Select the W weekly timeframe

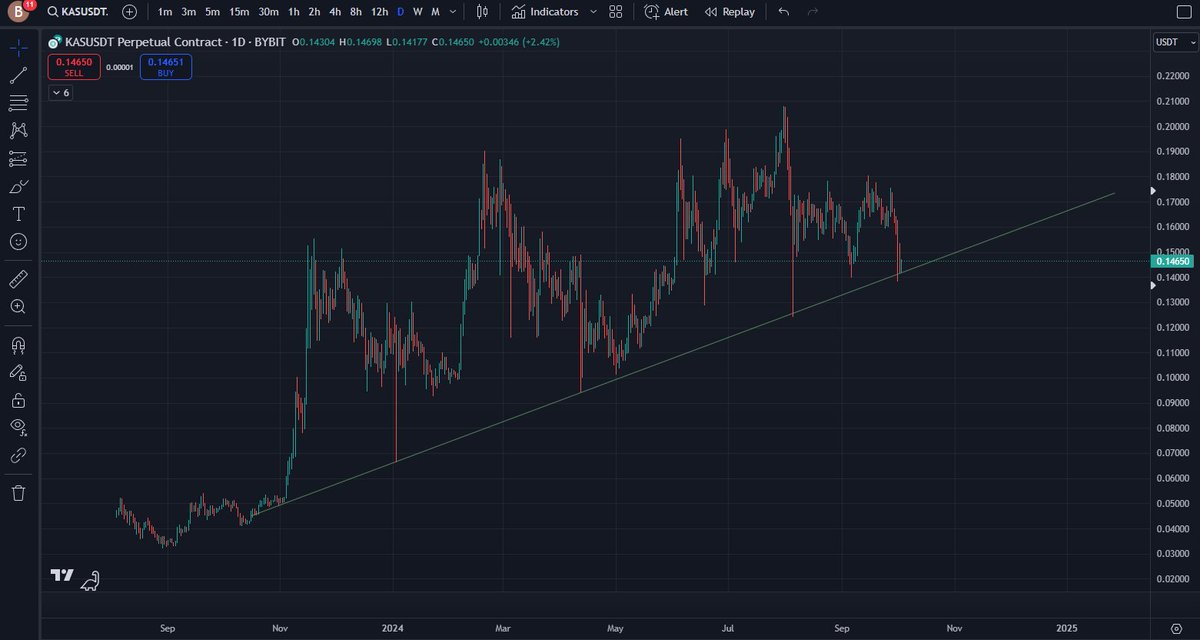click(418, 12)
